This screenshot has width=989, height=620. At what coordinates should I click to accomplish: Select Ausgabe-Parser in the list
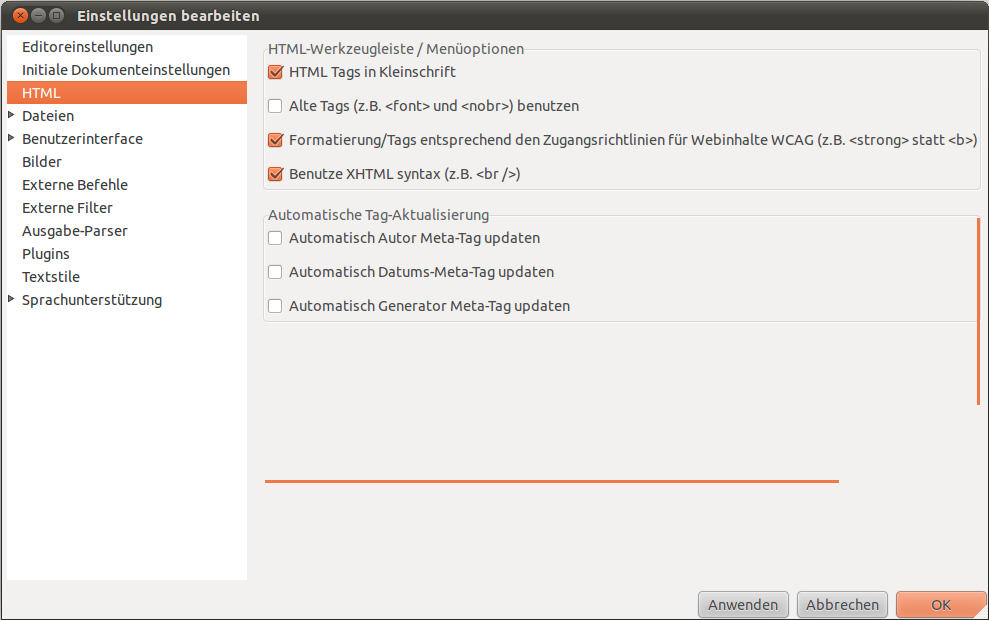(x=74, y=231)
